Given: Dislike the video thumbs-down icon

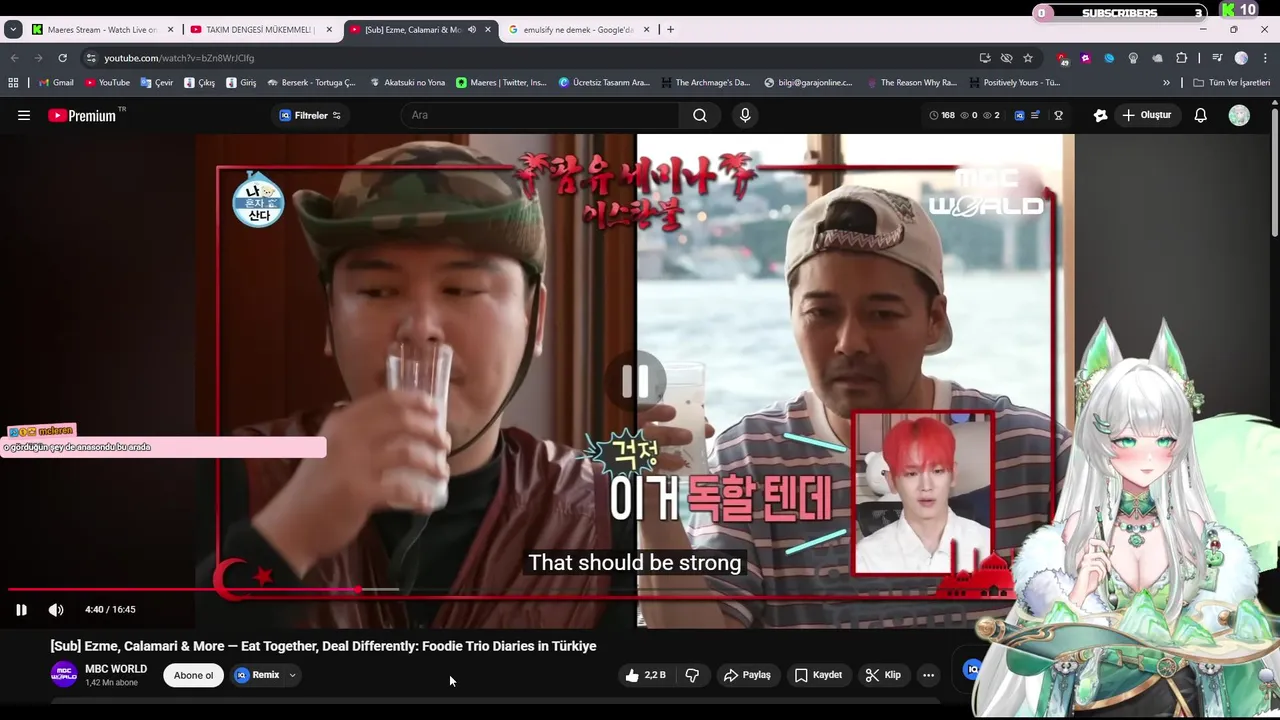Looking at the screenshot, I should 692,675.
